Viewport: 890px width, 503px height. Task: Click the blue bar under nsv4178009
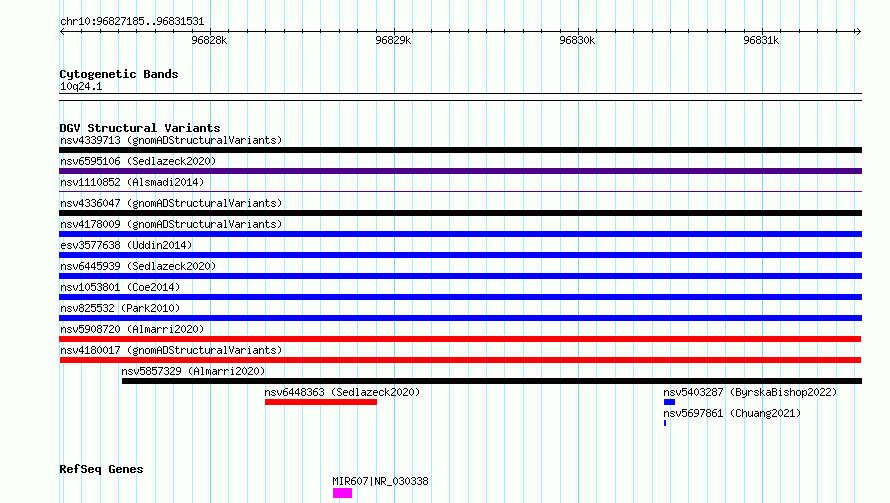(x=460, y=234)
